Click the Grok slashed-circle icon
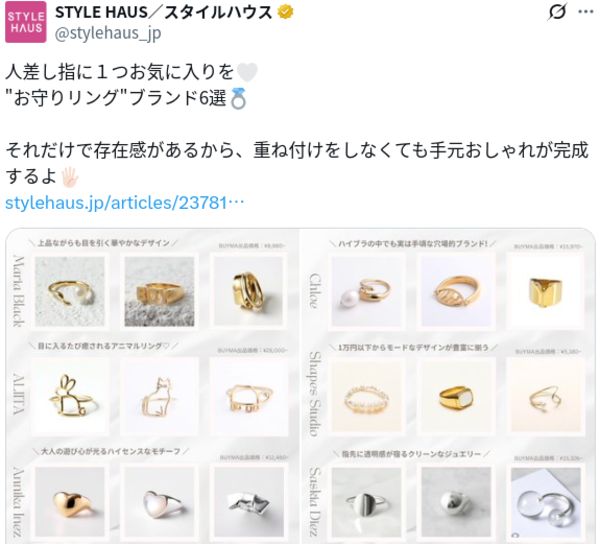 (557, 12)
